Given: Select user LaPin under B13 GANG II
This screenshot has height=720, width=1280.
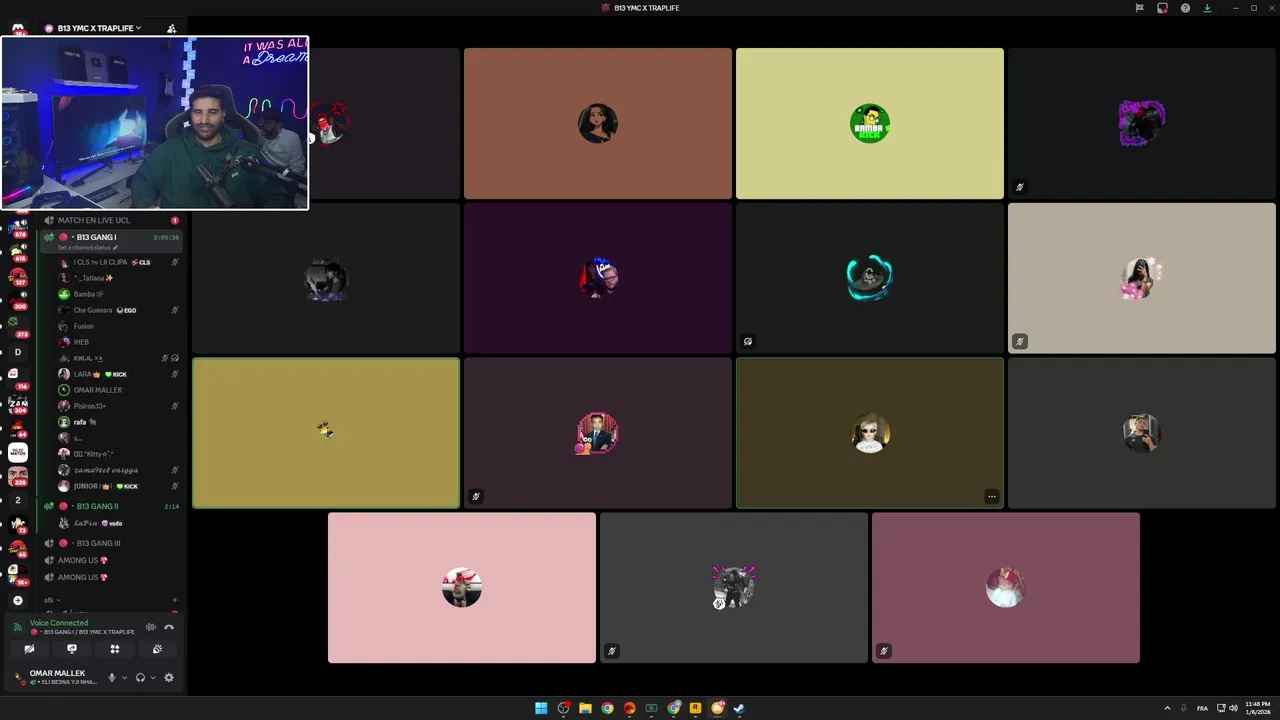Looking at the screenshot, I should click(118, 523).
